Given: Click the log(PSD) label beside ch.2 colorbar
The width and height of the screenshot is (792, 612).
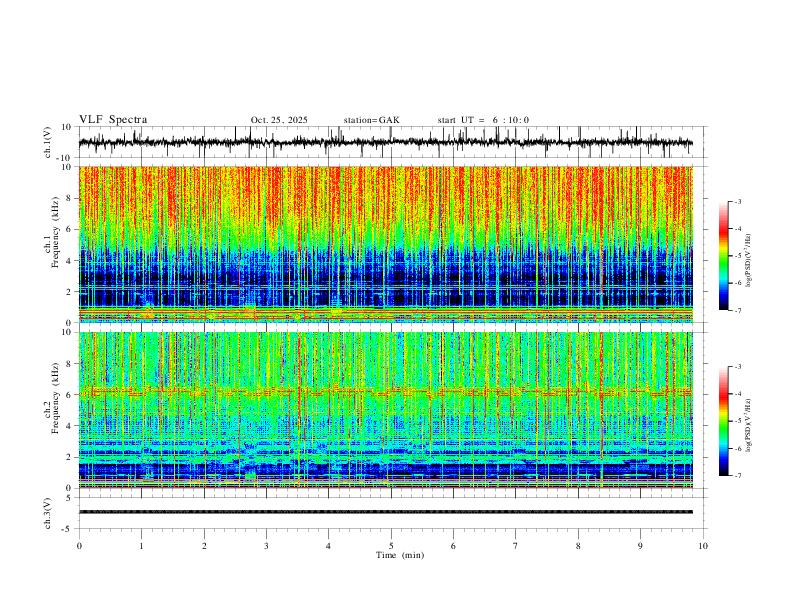Looking at the screenshot, I should pos(748,425).
